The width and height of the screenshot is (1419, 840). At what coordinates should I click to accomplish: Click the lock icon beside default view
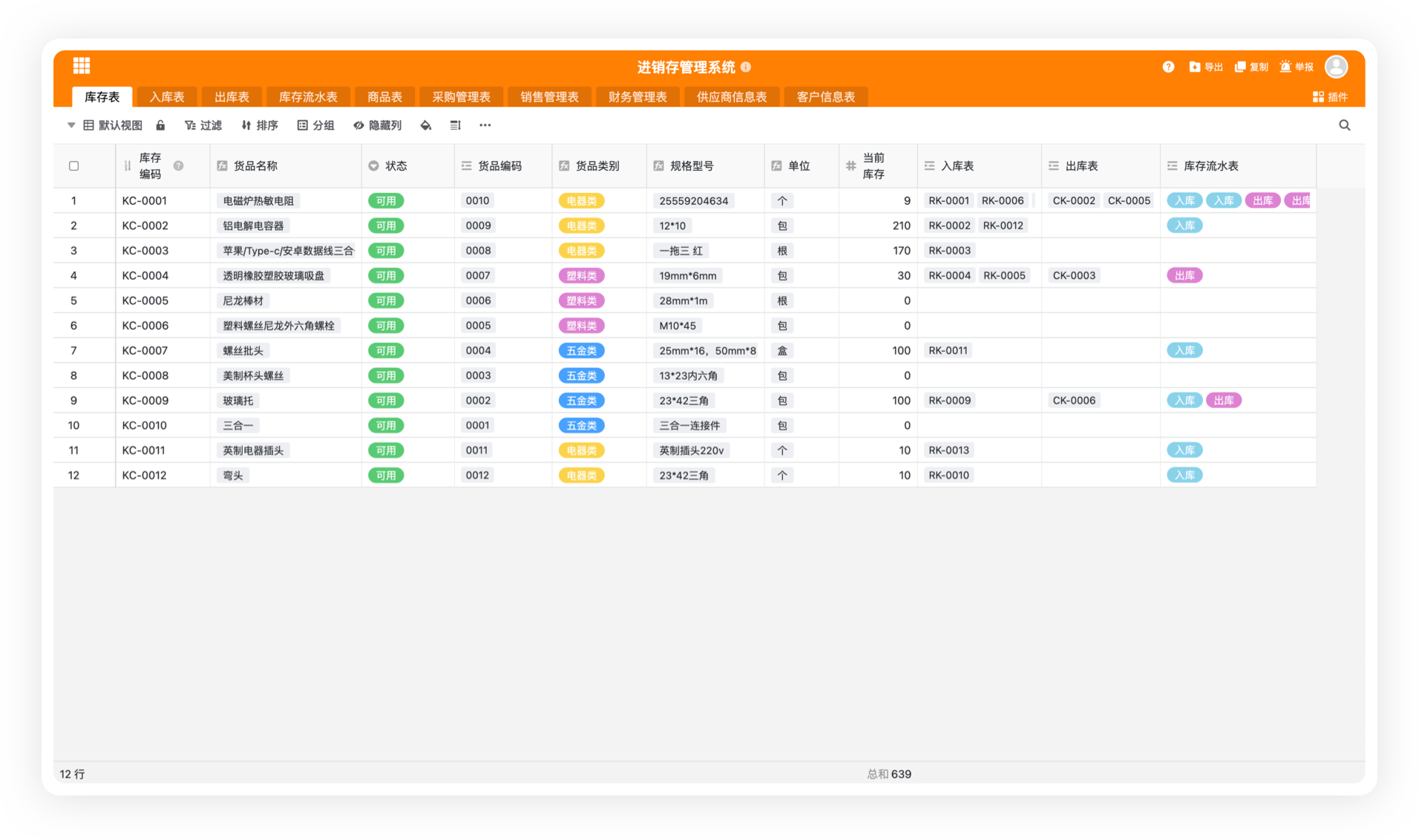click(160, 125)
